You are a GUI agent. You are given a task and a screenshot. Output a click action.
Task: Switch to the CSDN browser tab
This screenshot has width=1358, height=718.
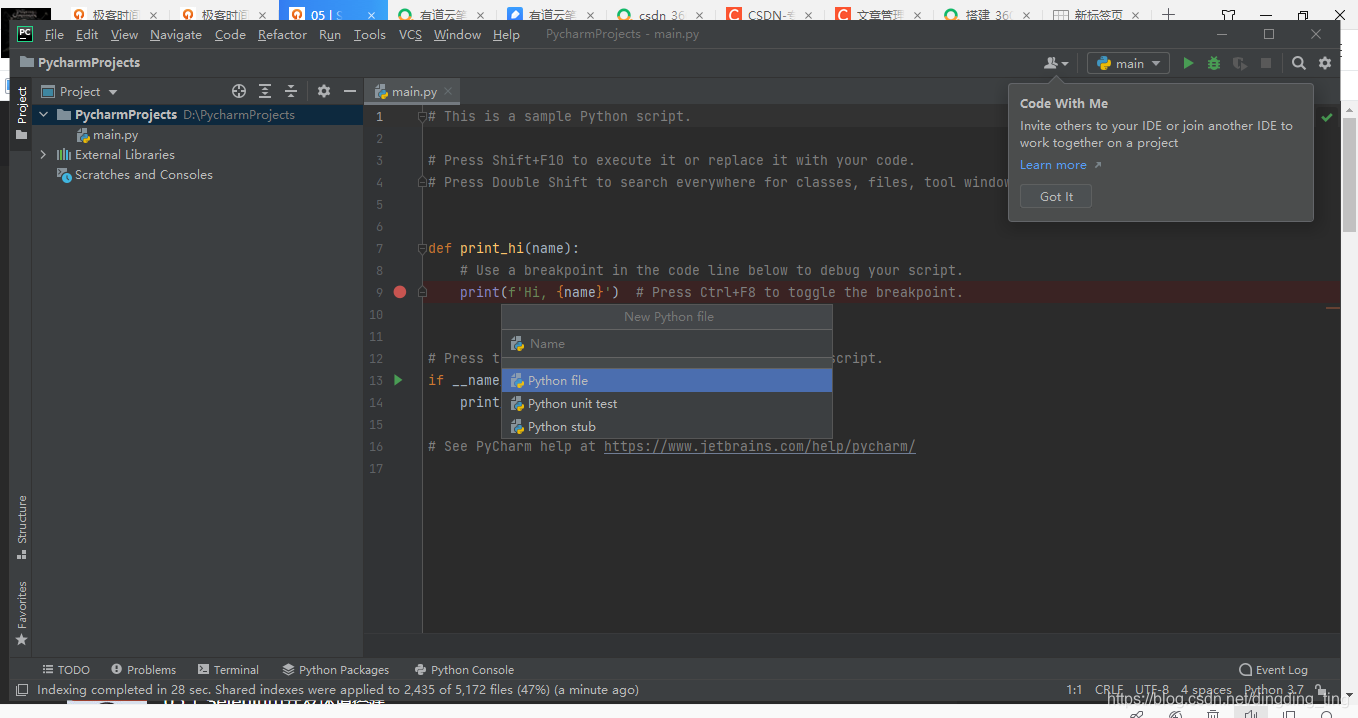(x=769, y=15)
